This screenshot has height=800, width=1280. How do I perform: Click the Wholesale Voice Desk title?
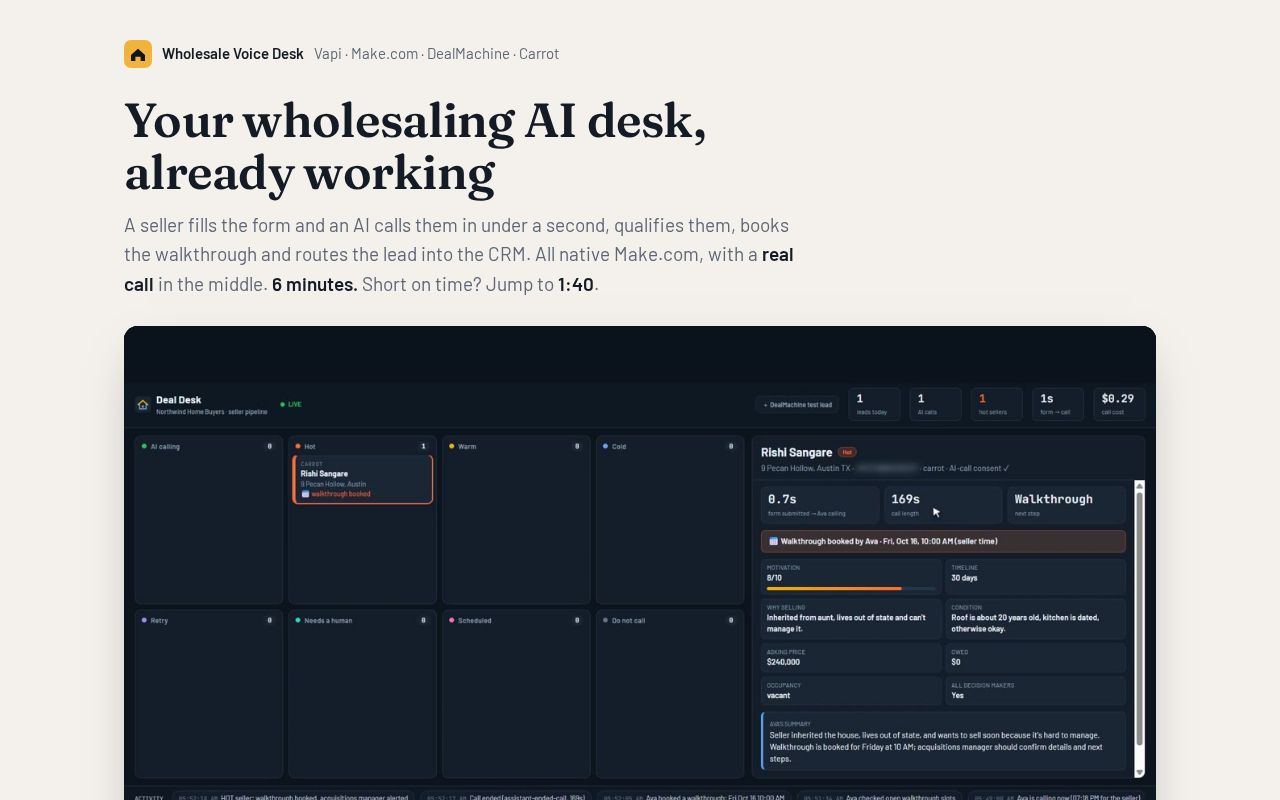pyautogui.click(x=233, y=54)
